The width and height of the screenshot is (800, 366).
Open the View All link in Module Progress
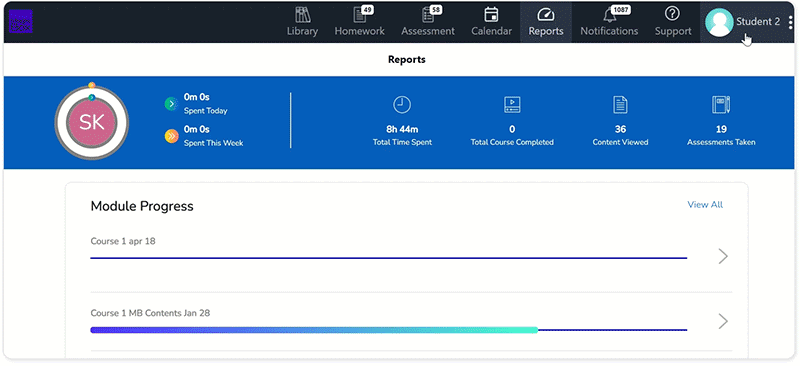[705, 205]
